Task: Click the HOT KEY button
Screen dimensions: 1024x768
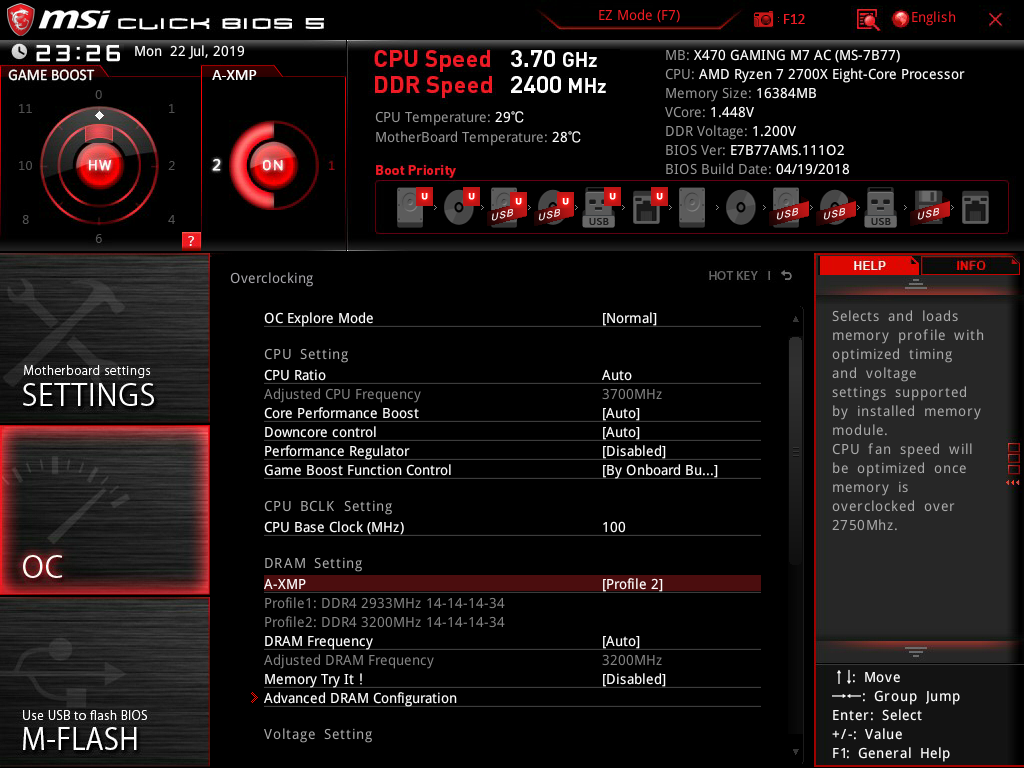Action: pyautogui.click(x=733, y=276)
